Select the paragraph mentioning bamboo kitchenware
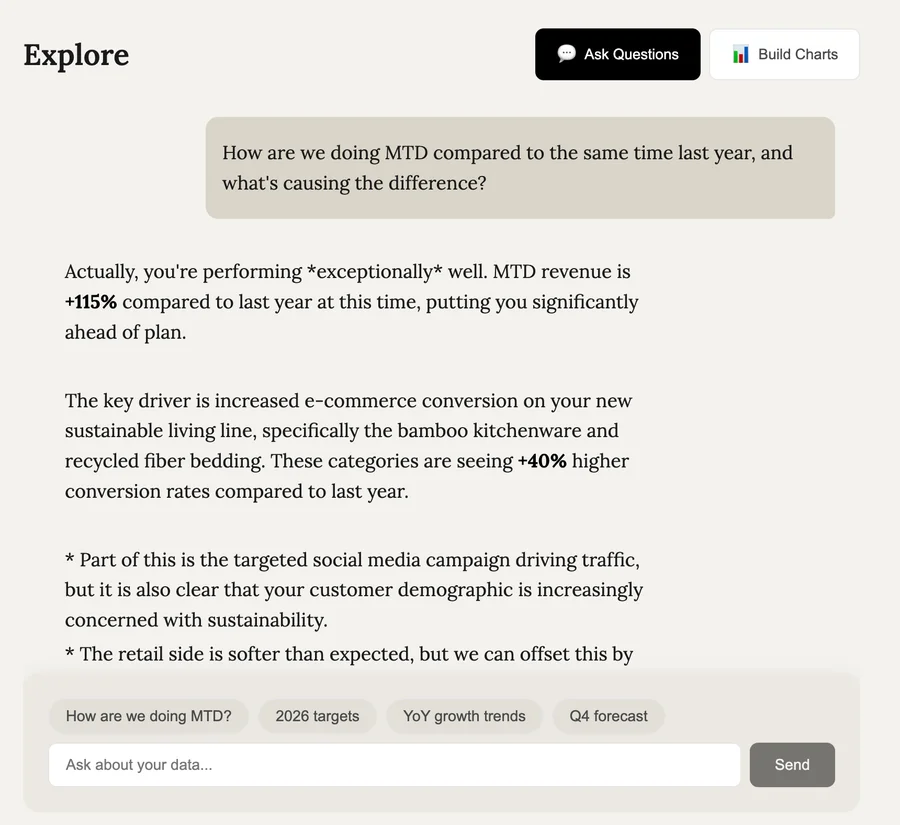This screenshot has width=900, height=825. (348, 445)
